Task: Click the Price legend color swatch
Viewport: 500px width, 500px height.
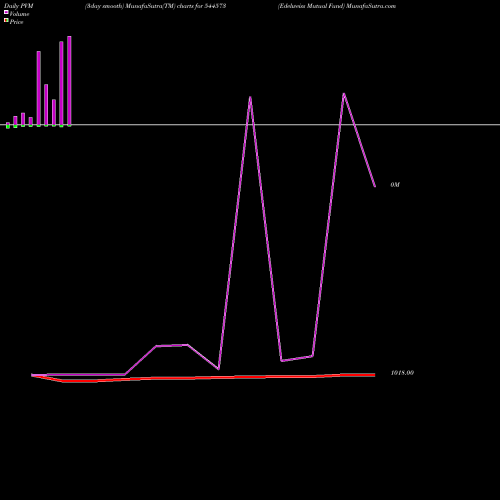Action: coord(6,20)
